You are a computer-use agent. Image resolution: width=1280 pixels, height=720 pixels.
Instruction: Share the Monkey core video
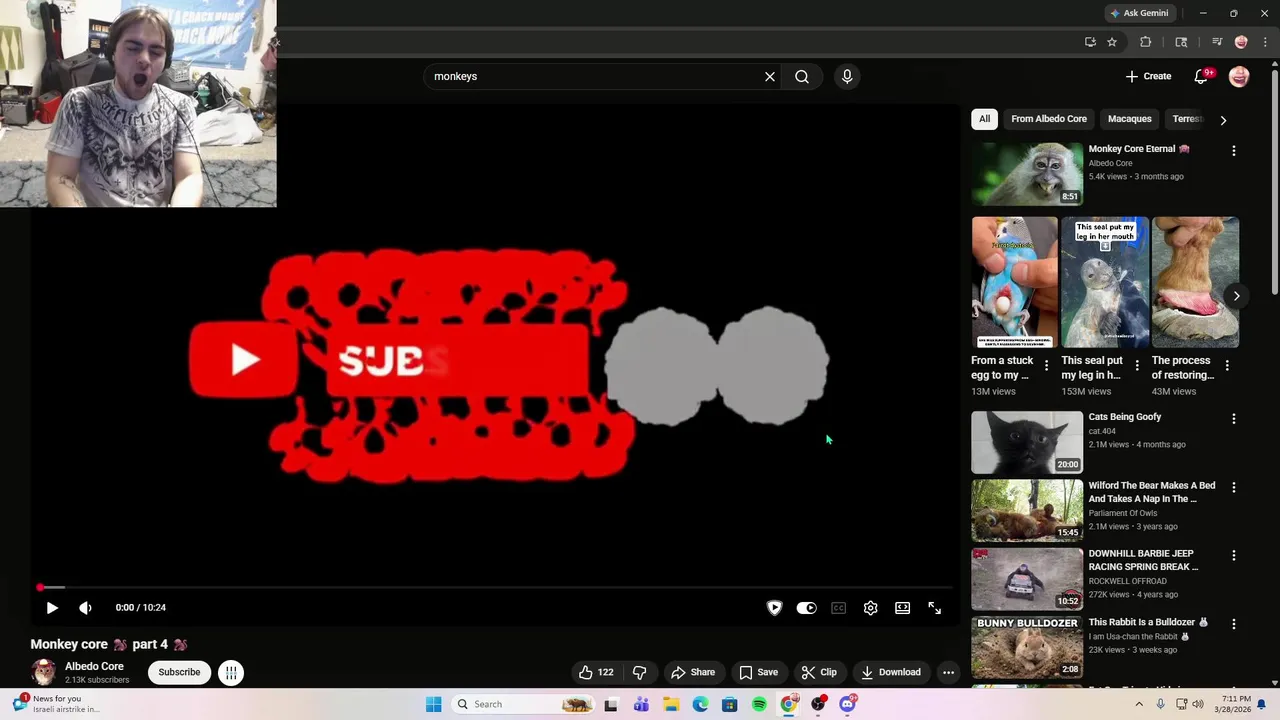[693, 672]
